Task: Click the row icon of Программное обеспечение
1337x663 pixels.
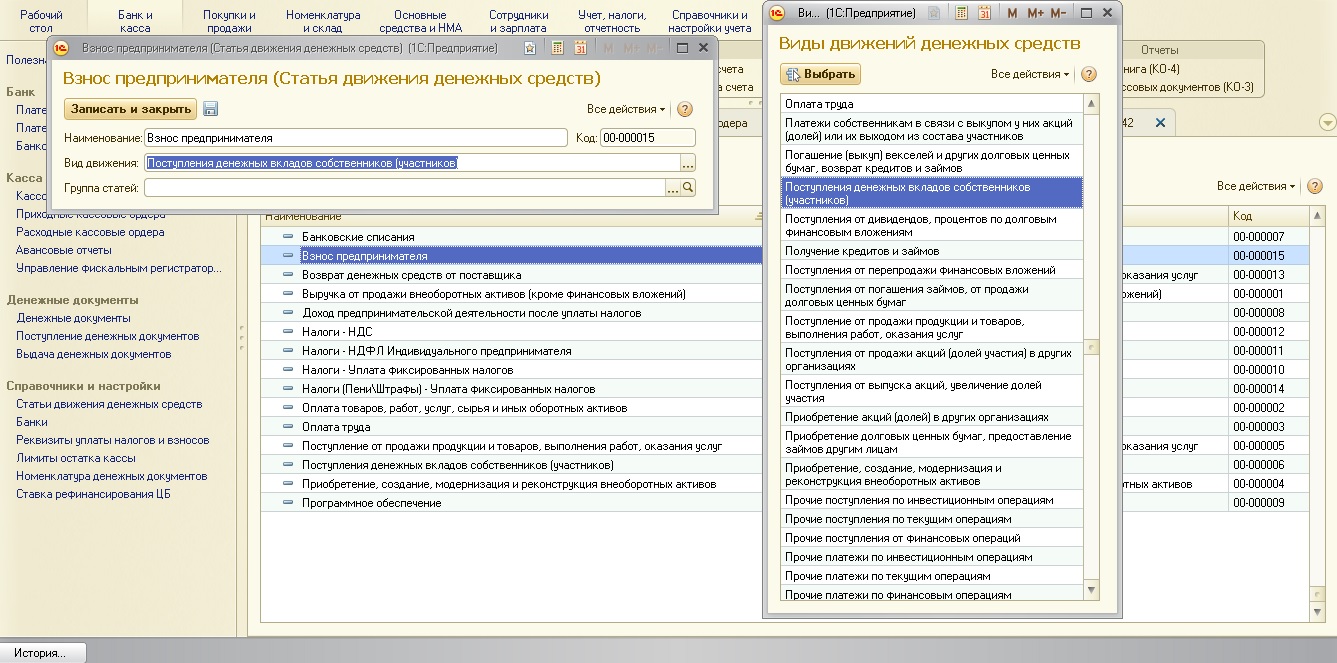Action: (289, 503)
